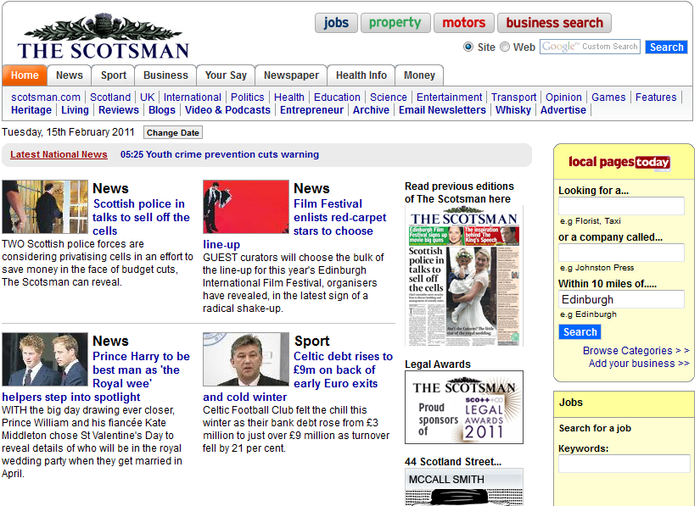Click the Within 10 miles Edinburgh field
This screenshot has height=506, width=700.
pyautogui.click(x=621, y=299)
